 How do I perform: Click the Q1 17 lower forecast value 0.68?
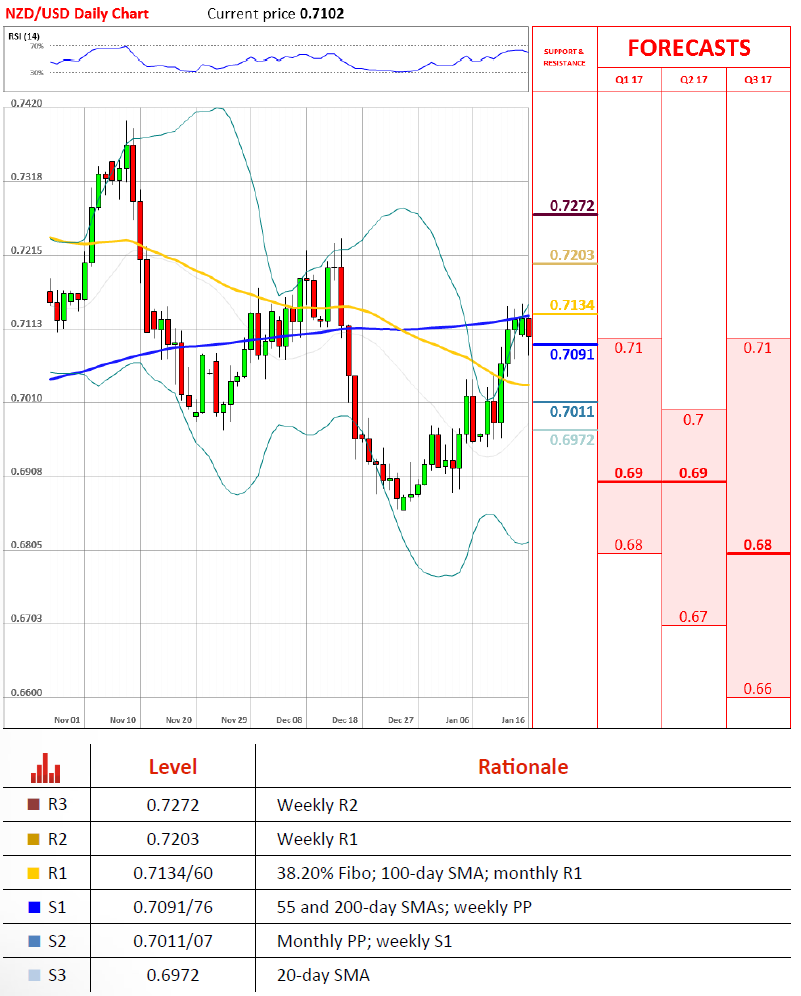pyautogui.click(x=628, y=545)
